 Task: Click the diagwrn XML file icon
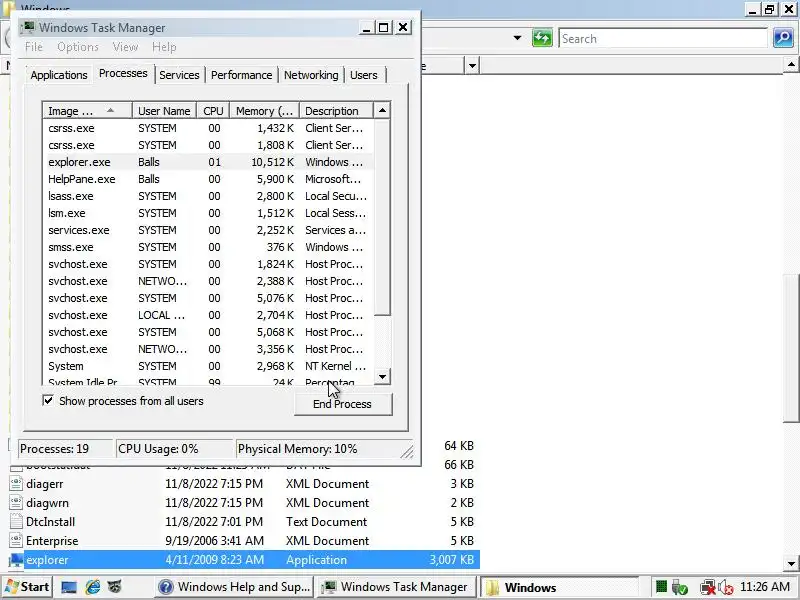pos(16,503)
